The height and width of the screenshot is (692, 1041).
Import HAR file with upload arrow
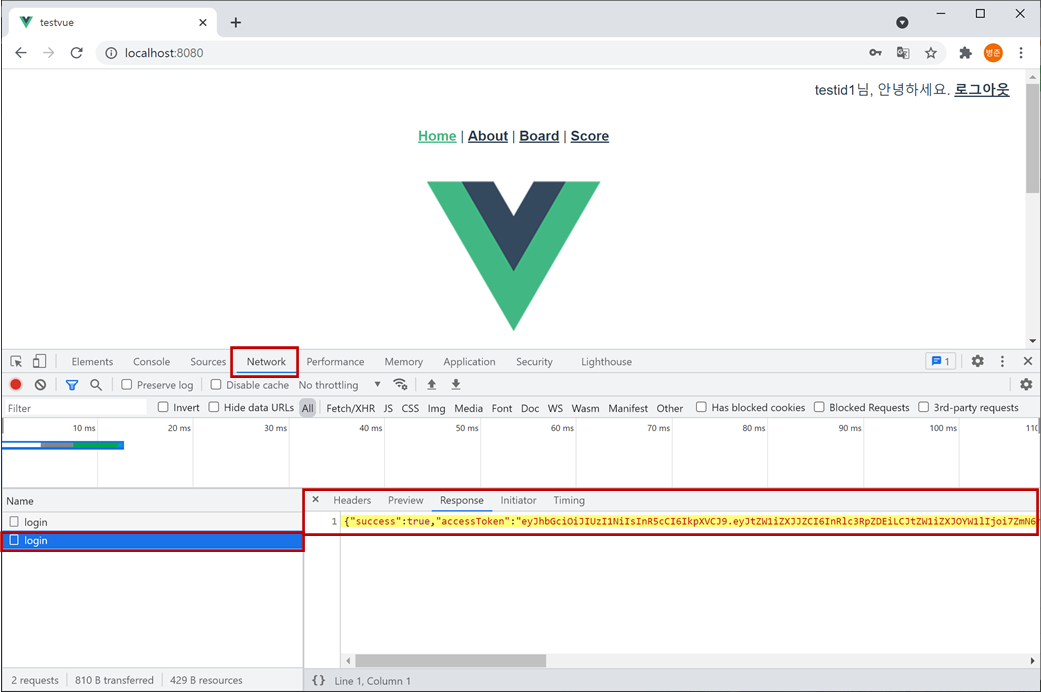coord(432,385)
